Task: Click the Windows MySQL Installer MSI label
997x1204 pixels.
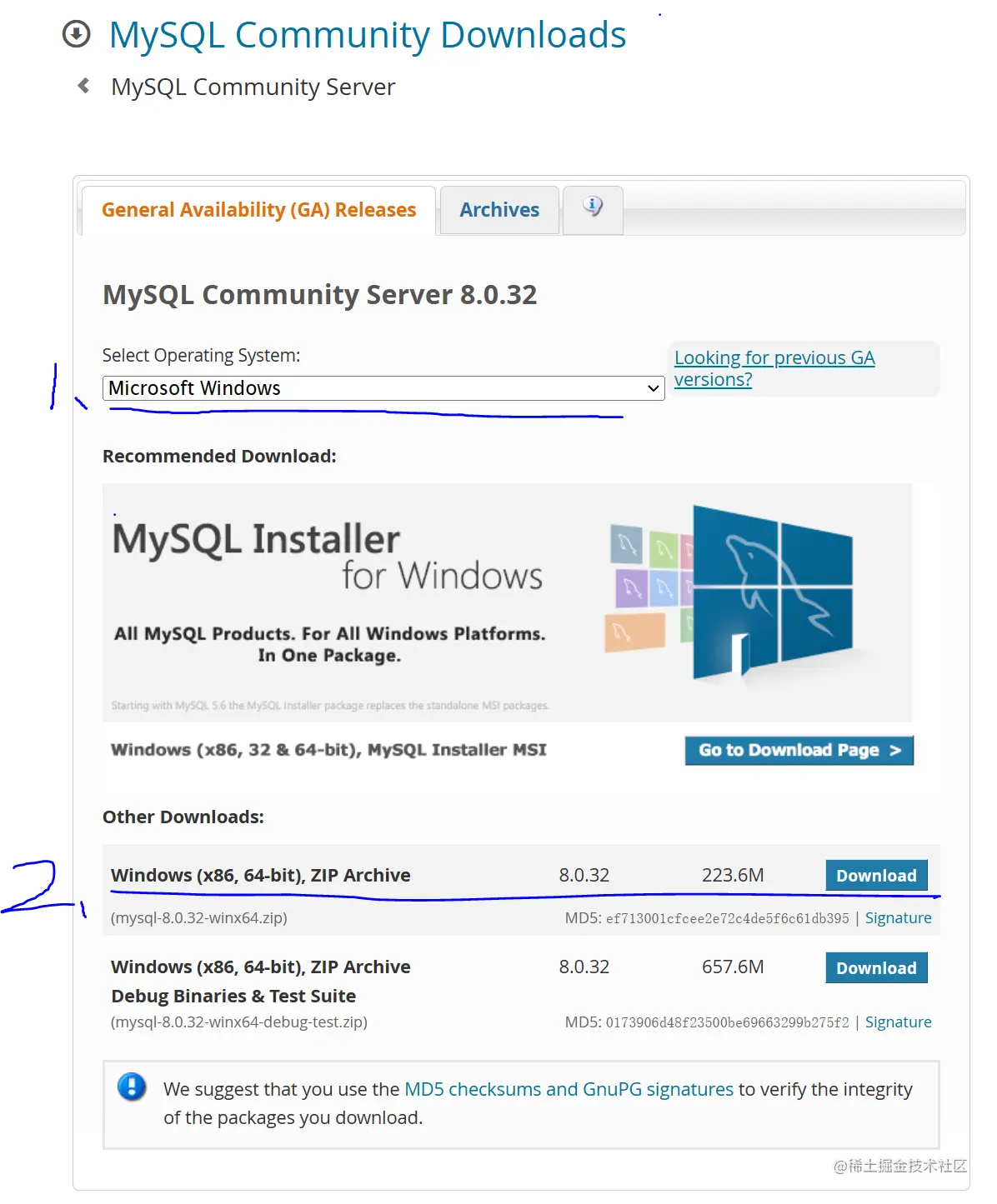Action: click(328, 750)
